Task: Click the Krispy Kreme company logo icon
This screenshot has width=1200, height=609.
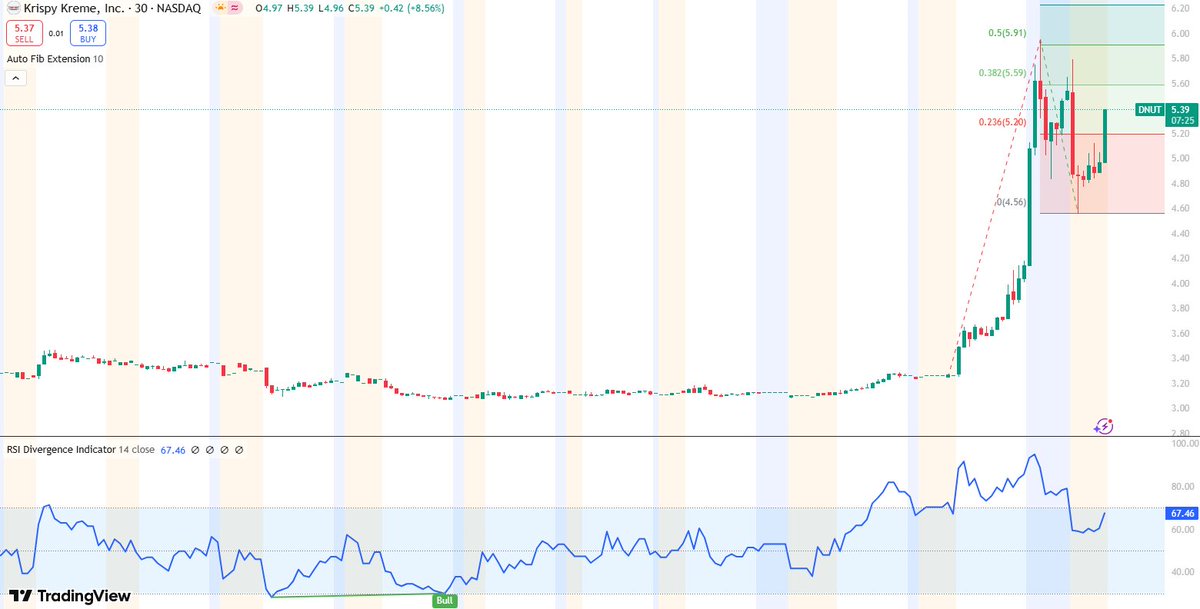Action: (x=12, y=7)
